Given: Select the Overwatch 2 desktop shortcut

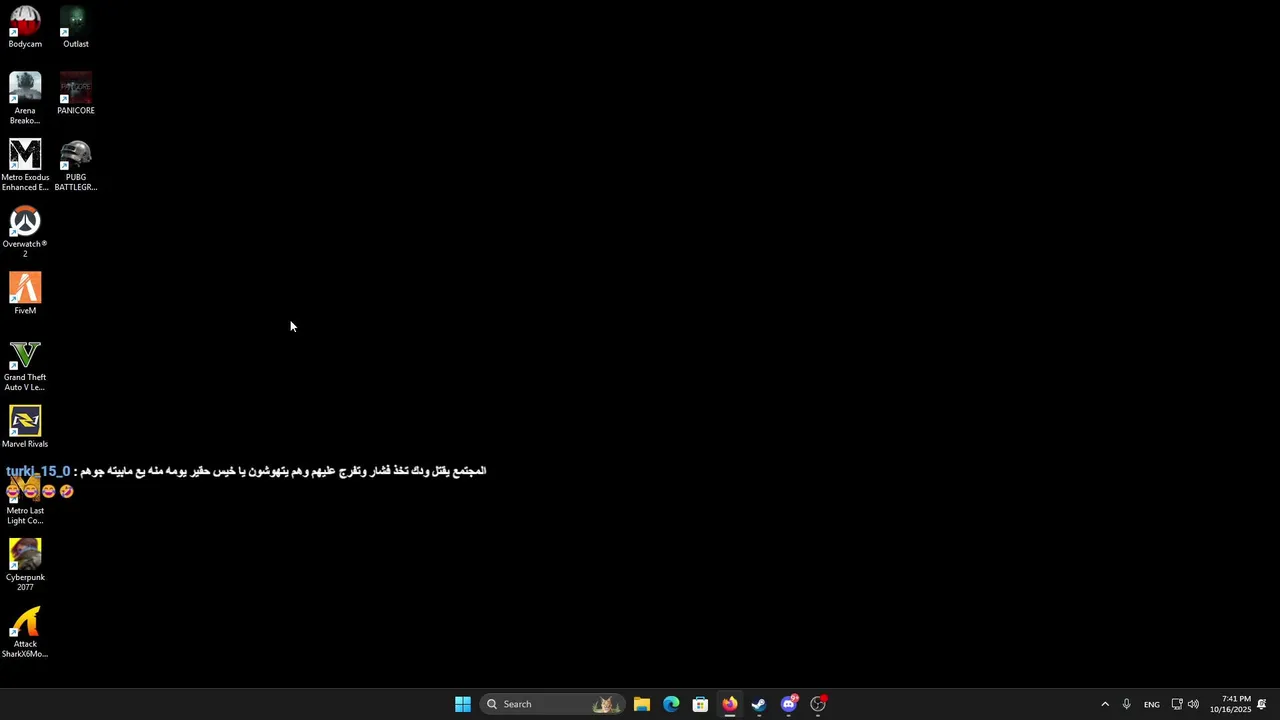Looking at the screenshot, I should click(x=25, y=232).
